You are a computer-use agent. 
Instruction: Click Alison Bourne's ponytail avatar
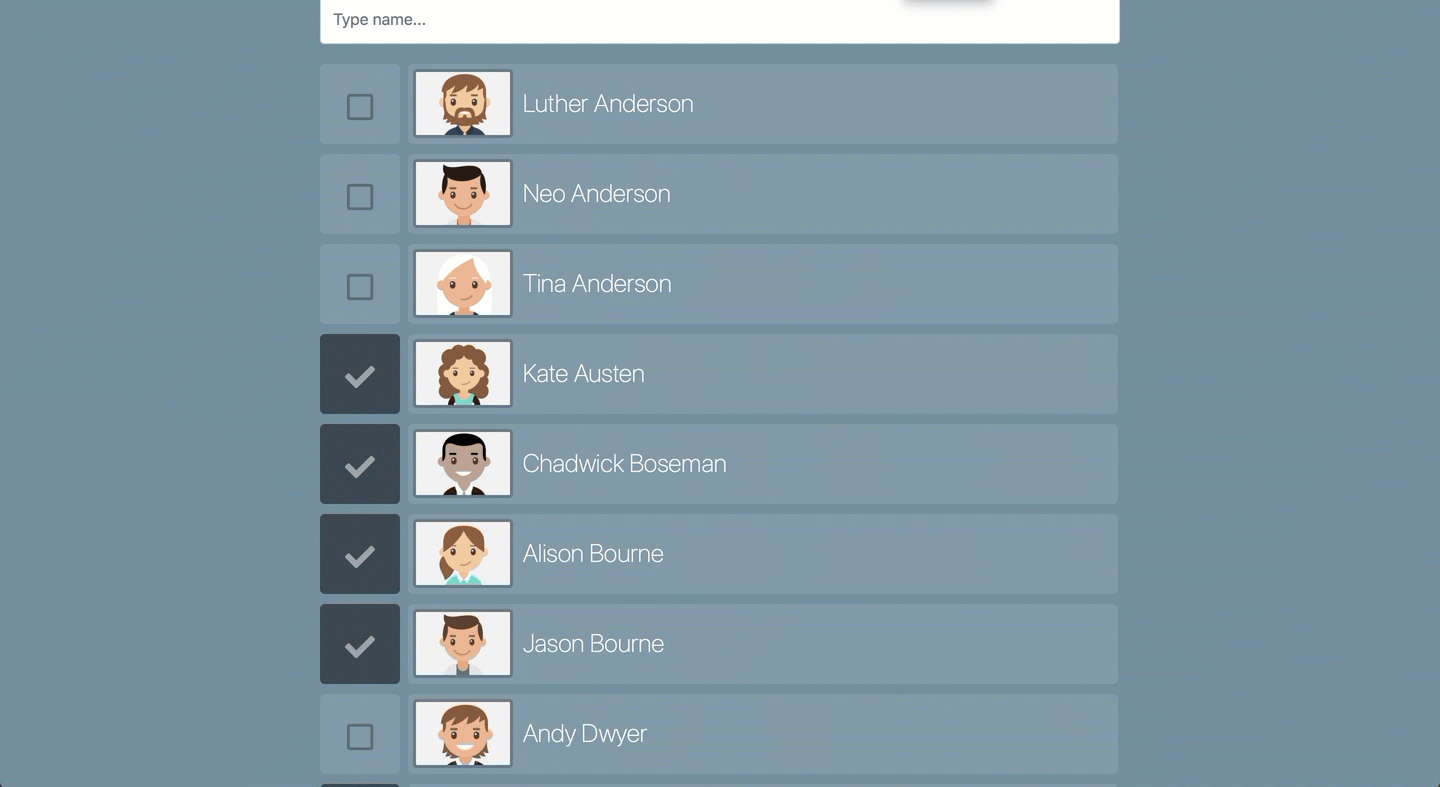(x=463, y=554)
